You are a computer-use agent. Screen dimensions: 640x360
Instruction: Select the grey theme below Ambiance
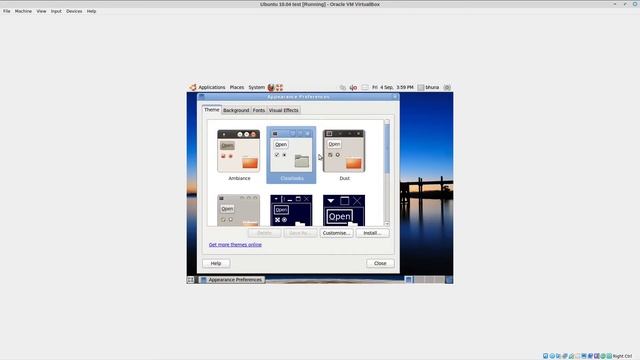[x=239, y=210]
